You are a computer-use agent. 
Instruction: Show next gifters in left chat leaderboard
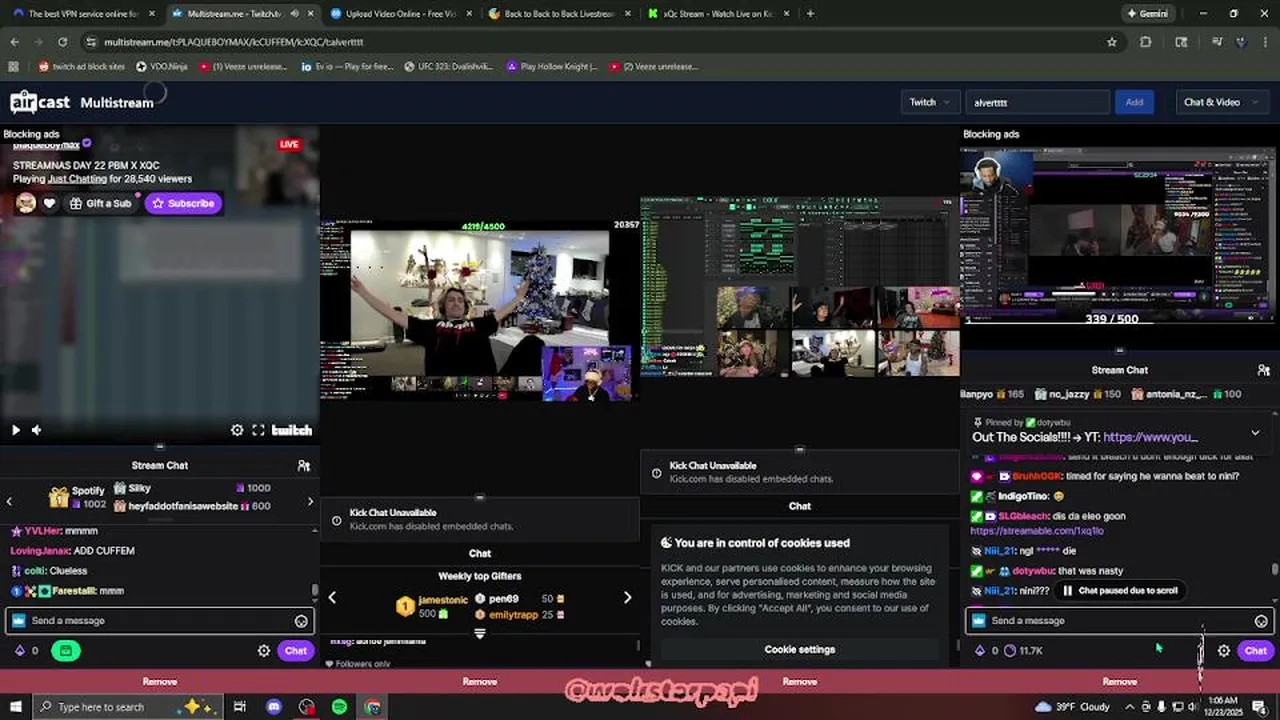click(x=310, y=501)
